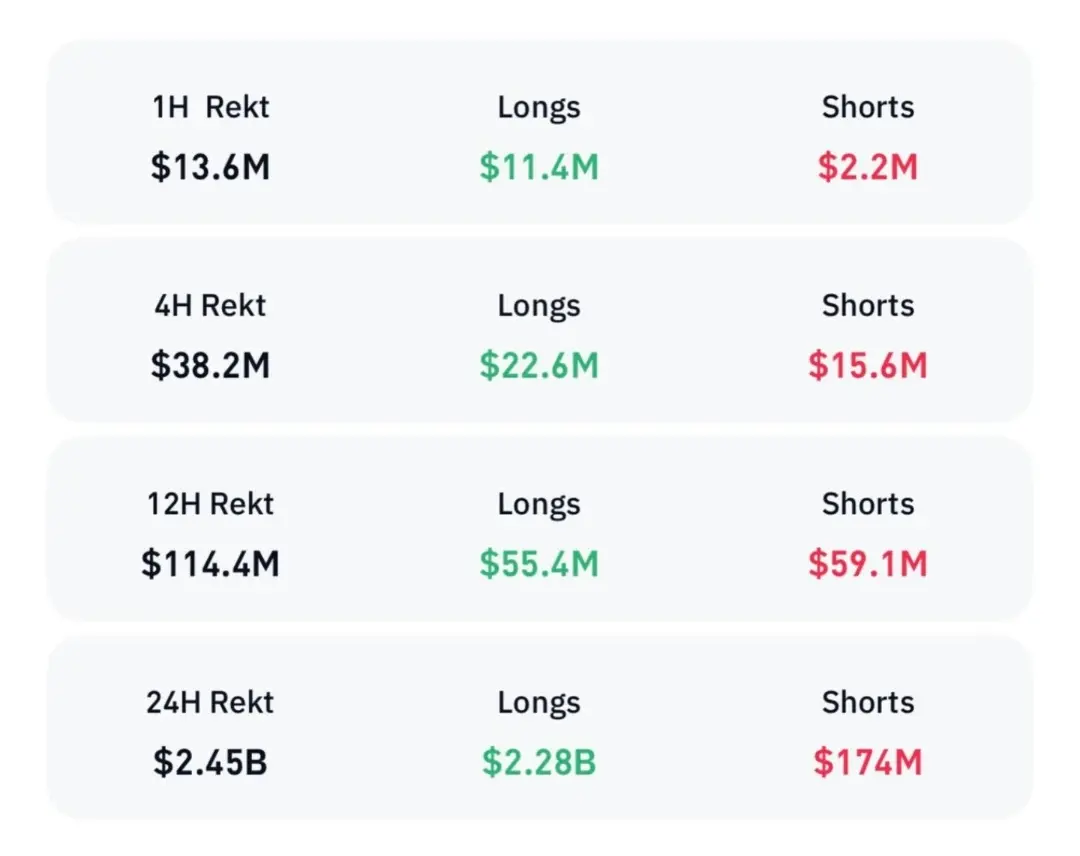Select the 24H Shorts value $174M
Image resolution: width=1080 pixels, height=856 pixels.
[867, 762]
